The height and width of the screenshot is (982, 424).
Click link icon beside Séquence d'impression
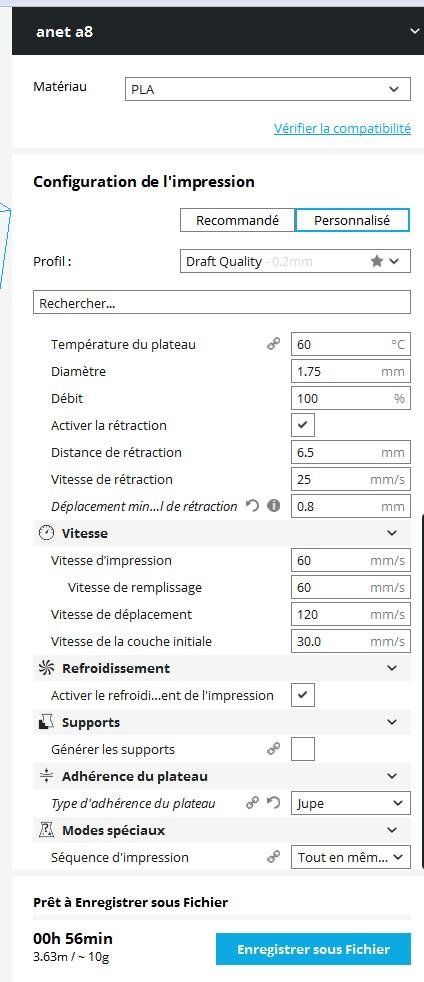click(x=273, y=857)
